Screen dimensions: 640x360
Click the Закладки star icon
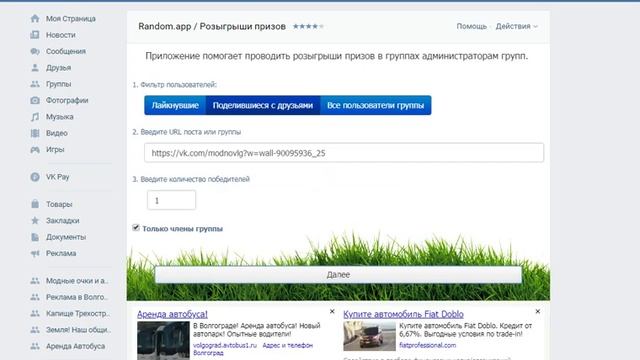click(x=35, y=220)
